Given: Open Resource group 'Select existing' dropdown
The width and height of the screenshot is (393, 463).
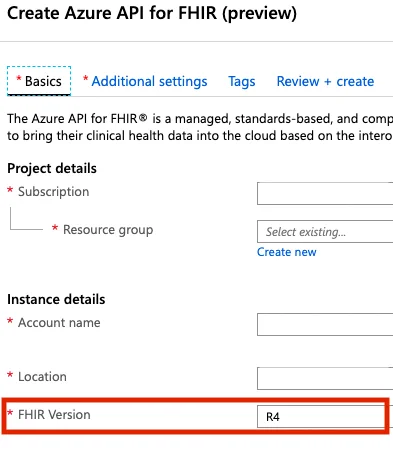Looking at the screenshot, I should (325, 231).
